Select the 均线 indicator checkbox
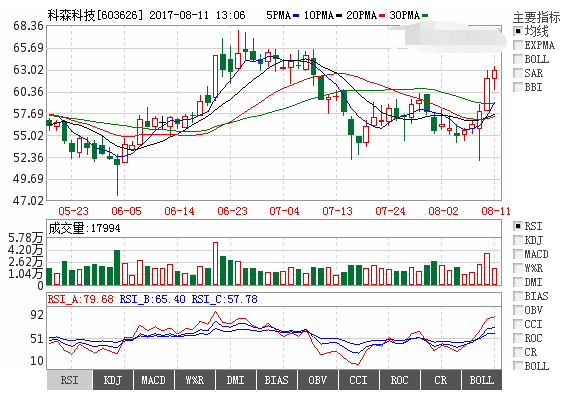 [x=518, y=31]
